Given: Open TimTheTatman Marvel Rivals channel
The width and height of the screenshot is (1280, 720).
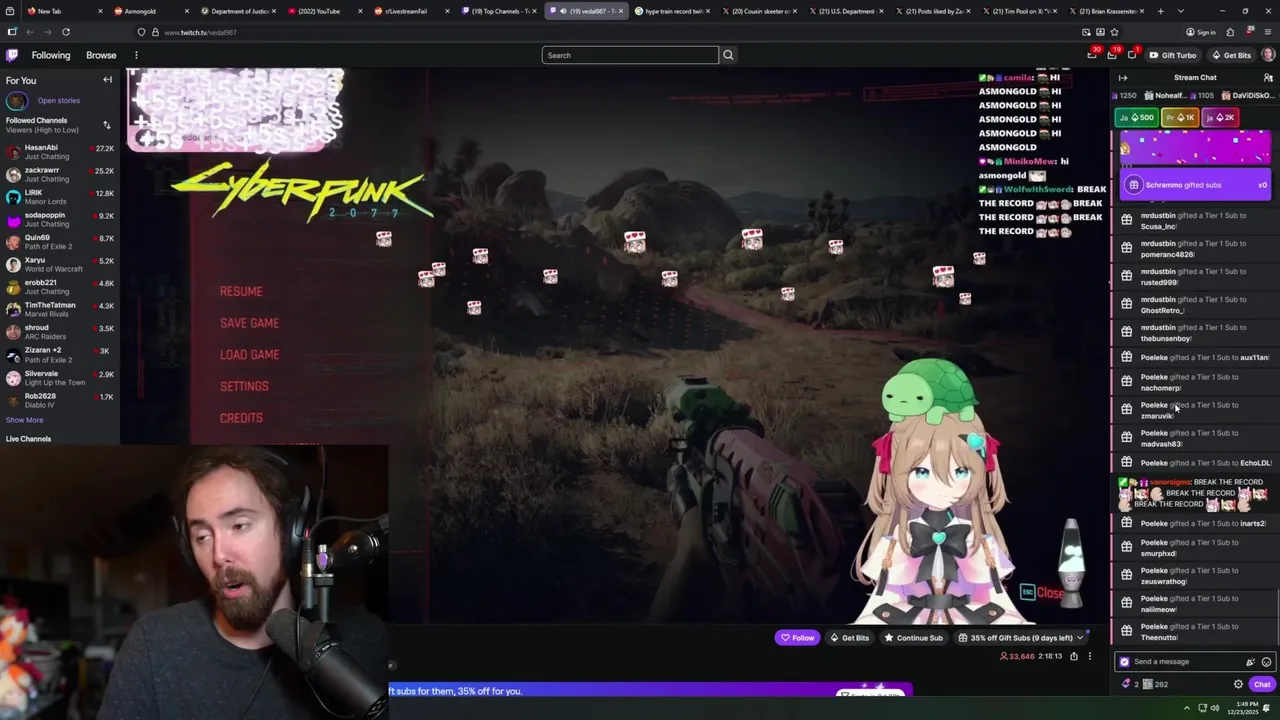Looking at the screenshot, I should (60, 309).
